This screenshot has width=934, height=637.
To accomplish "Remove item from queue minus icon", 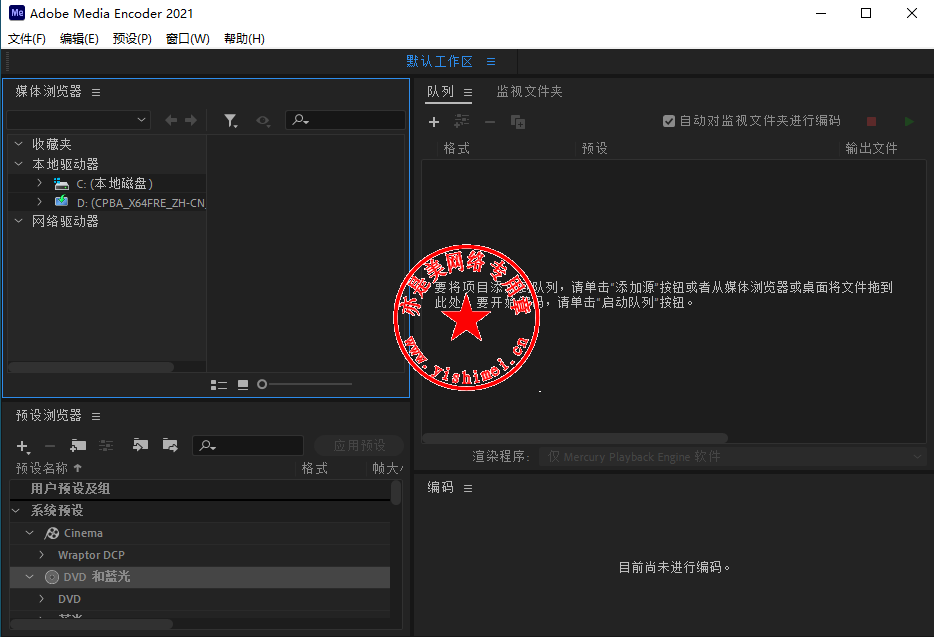I will pyautogui.click(x=490, y=122).
